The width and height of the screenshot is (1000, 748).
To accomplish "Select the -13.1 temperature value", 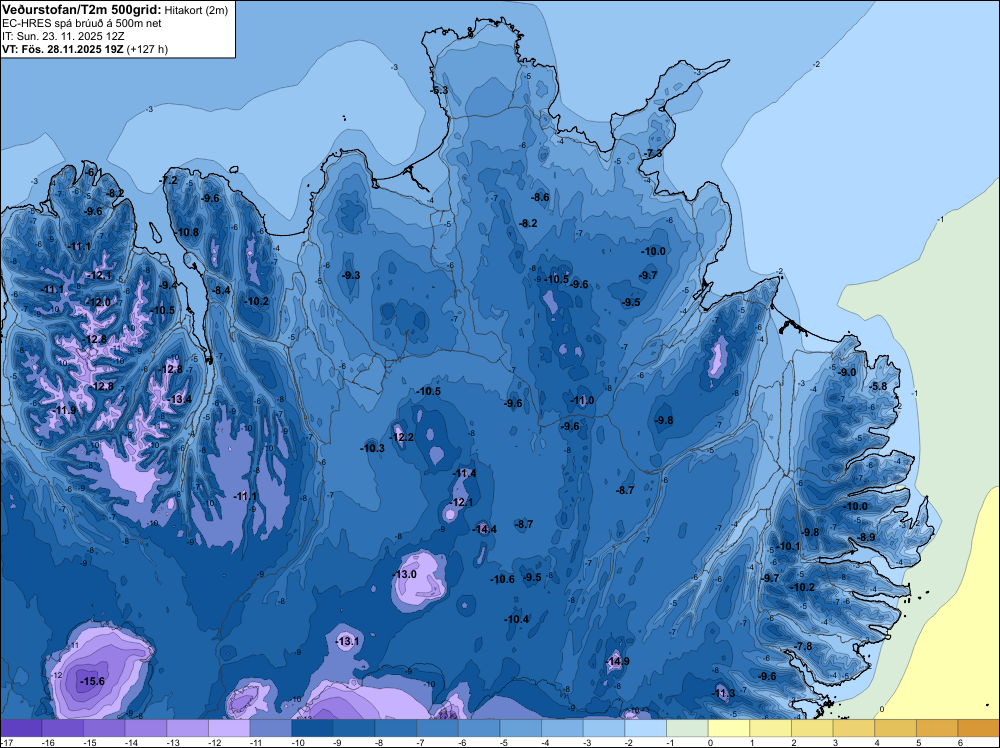I will click(x=348, y=642).
